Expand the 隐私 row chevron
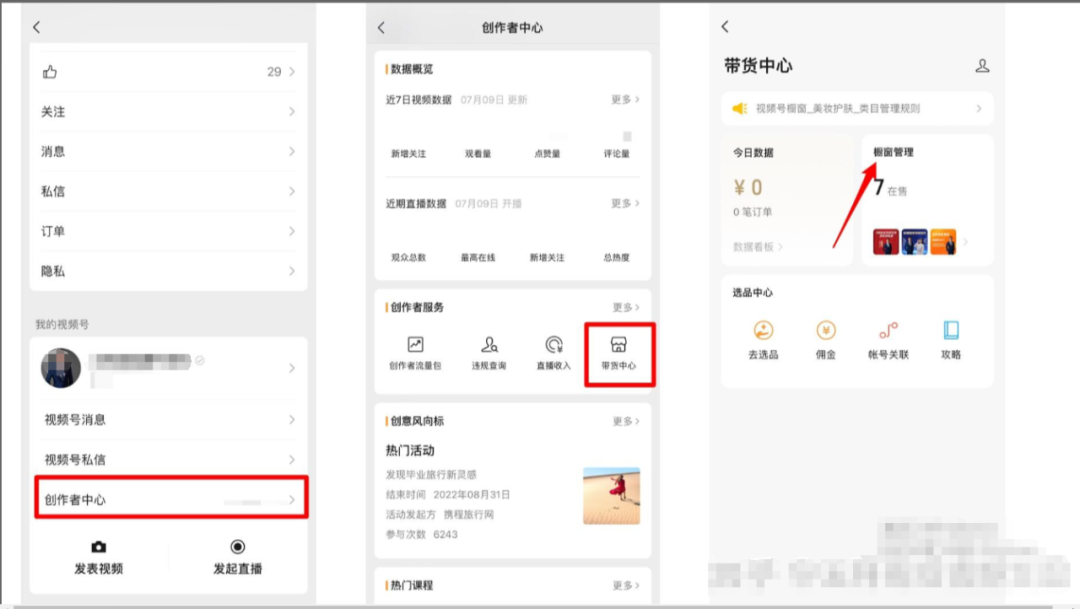 (291, 271)
